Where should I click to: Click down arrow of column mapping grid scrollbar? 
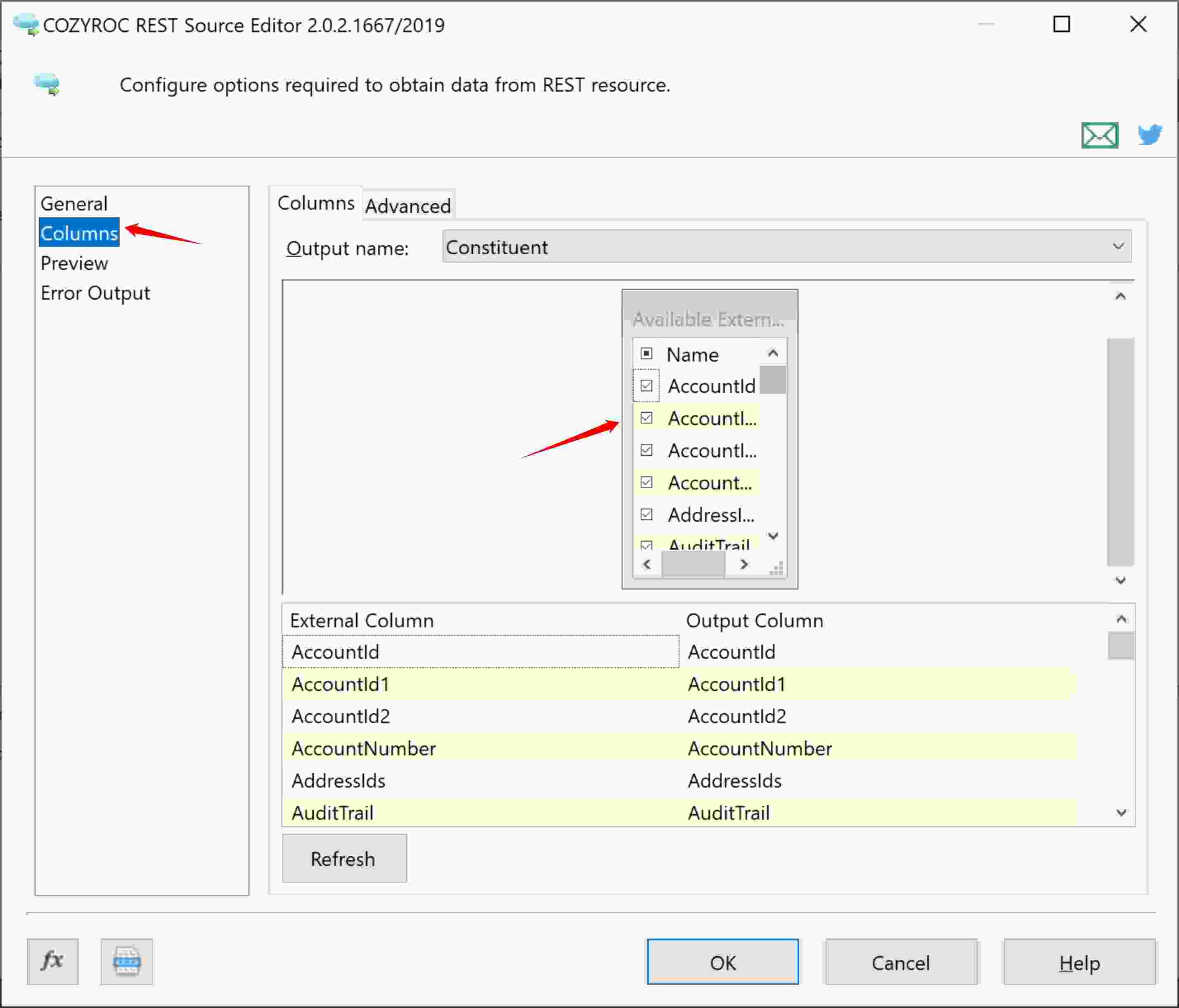pyautogui.click(x=1121, y=812)
